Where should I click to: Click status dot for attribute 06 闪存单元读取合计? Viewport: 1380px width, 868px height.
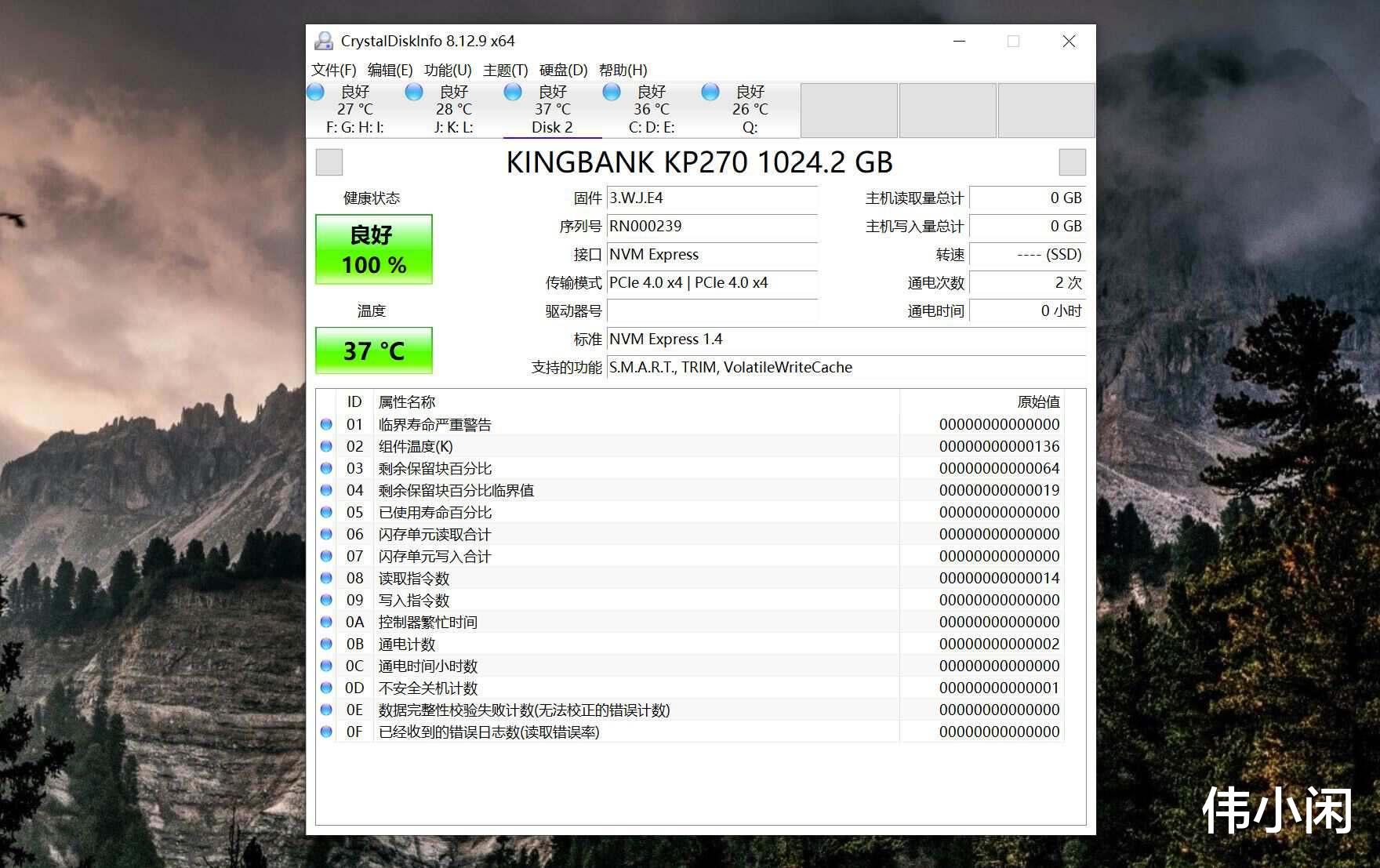coord(326,534)
